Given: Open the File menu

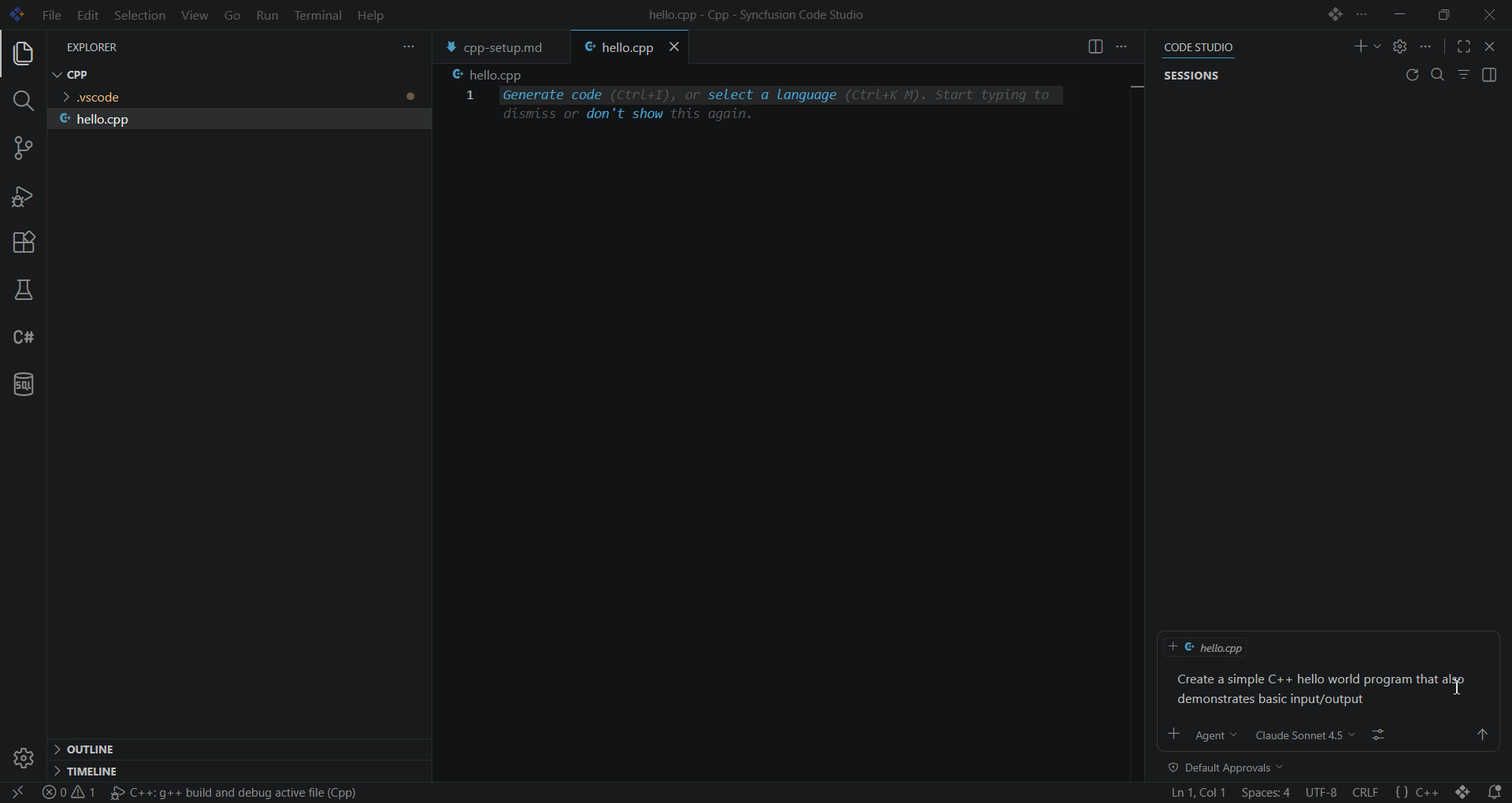Looking at the screenshot, I should [52, 15].
